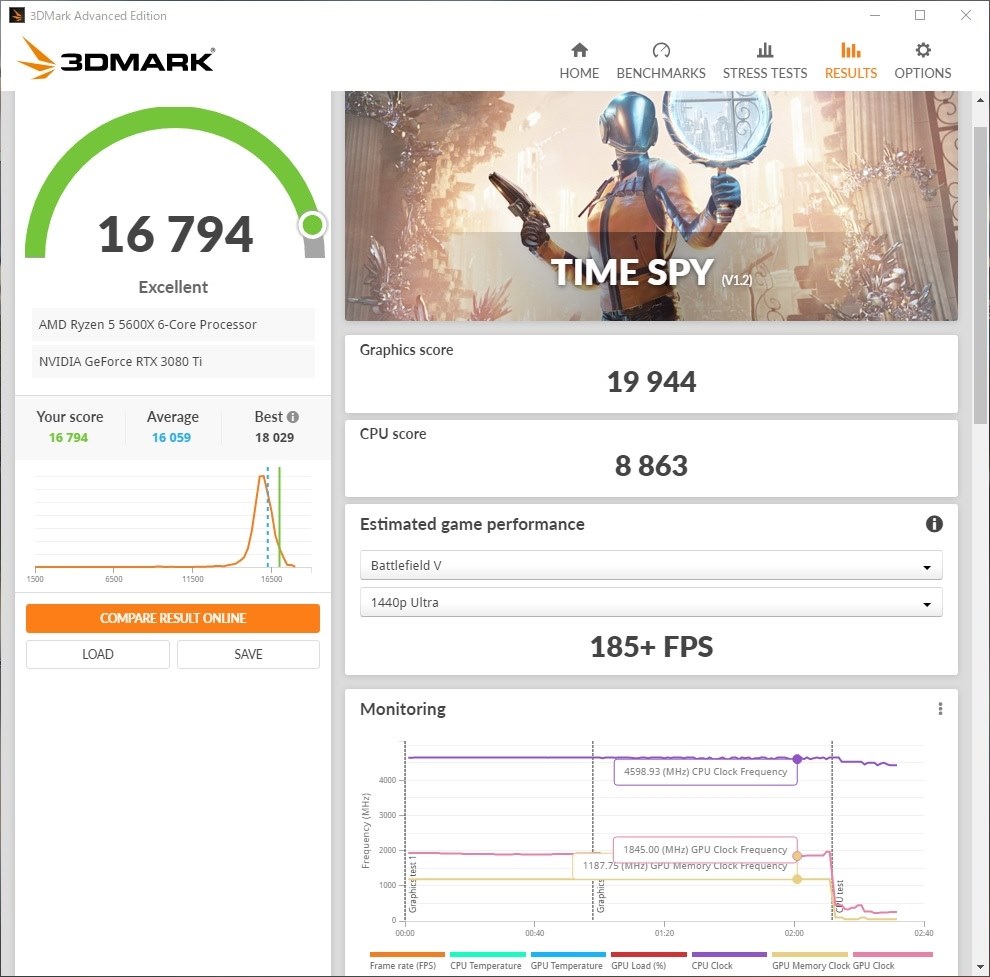Click the green gauge indicator knob
990x977 pixels.
click(x=313, y=224)
